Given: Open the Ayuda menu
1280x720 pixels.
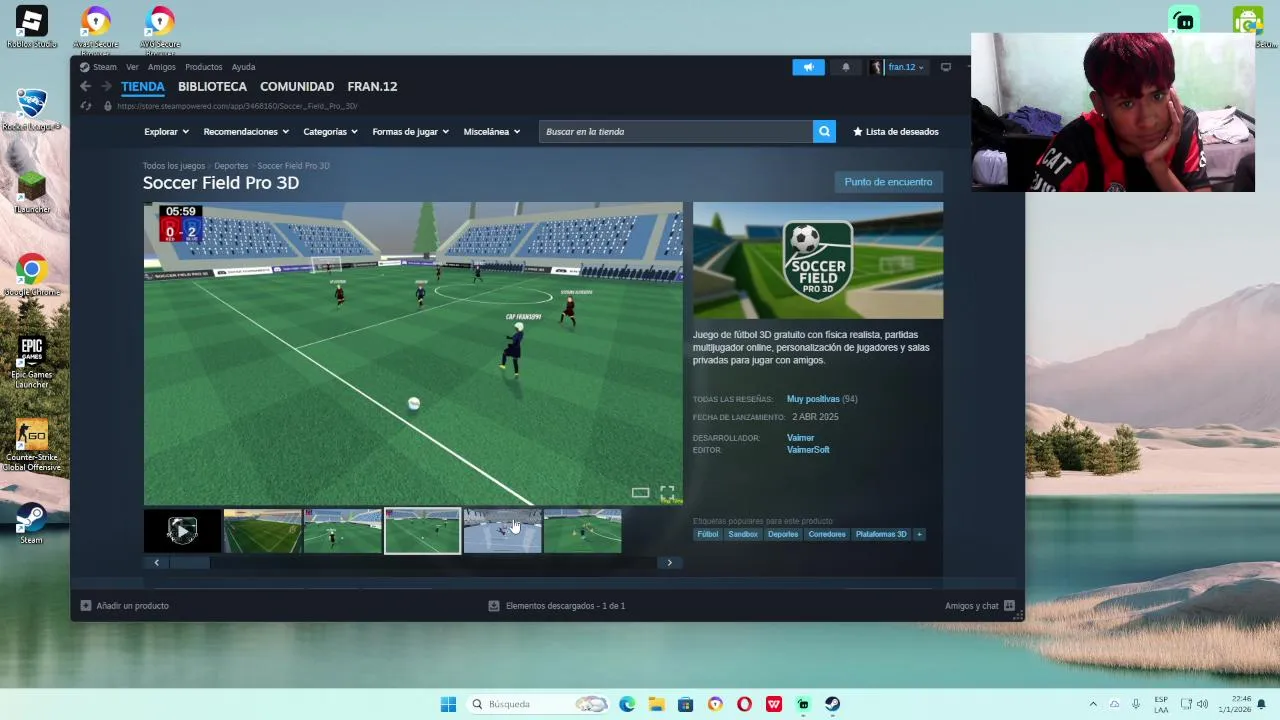Looking at the screenshot, I should [x=243, y=67].
